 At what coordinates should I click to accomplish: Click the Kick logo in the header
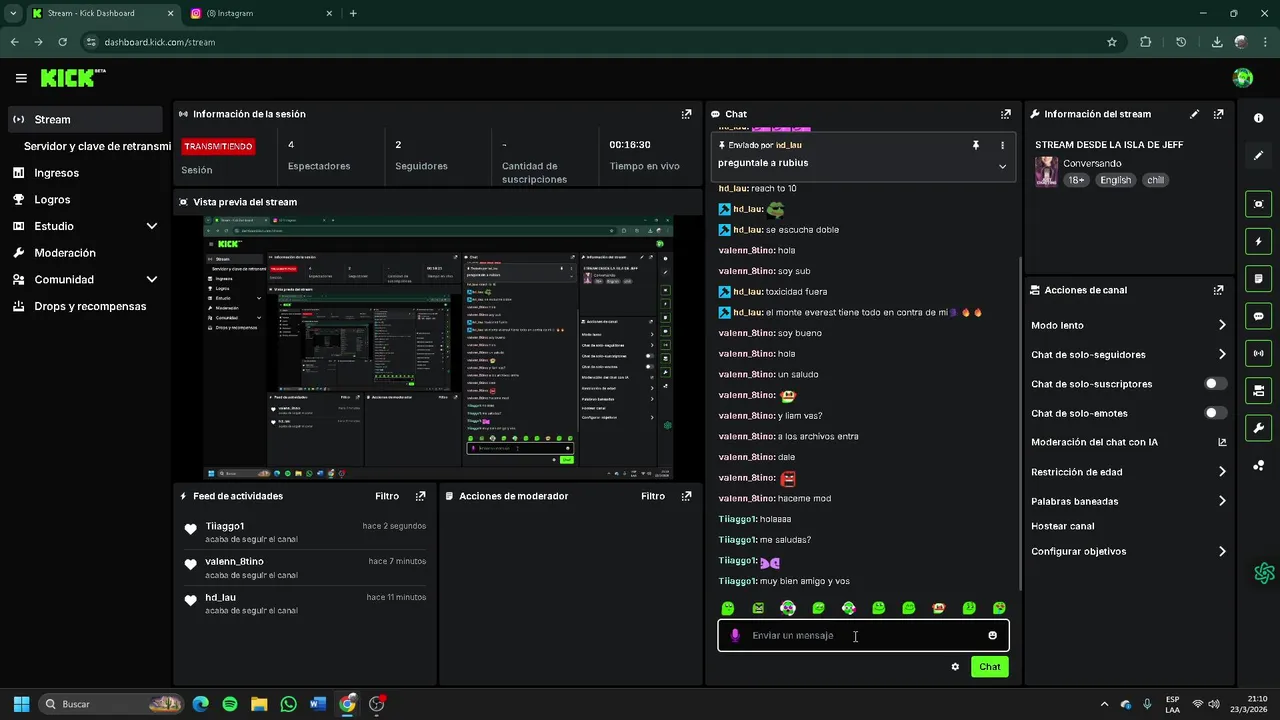[72, 78]
